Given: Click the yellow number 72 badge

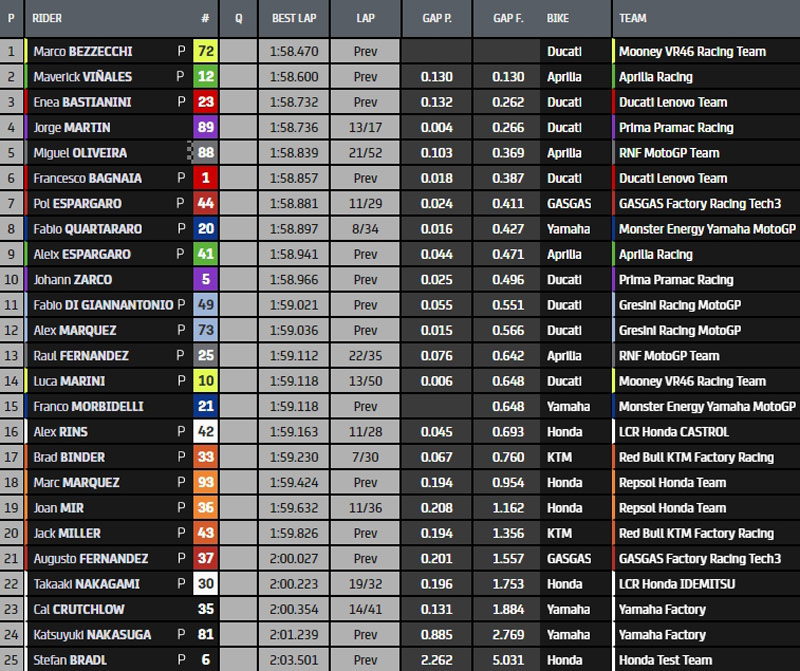Looking at the screenshot, I should (x=206, y=51).
